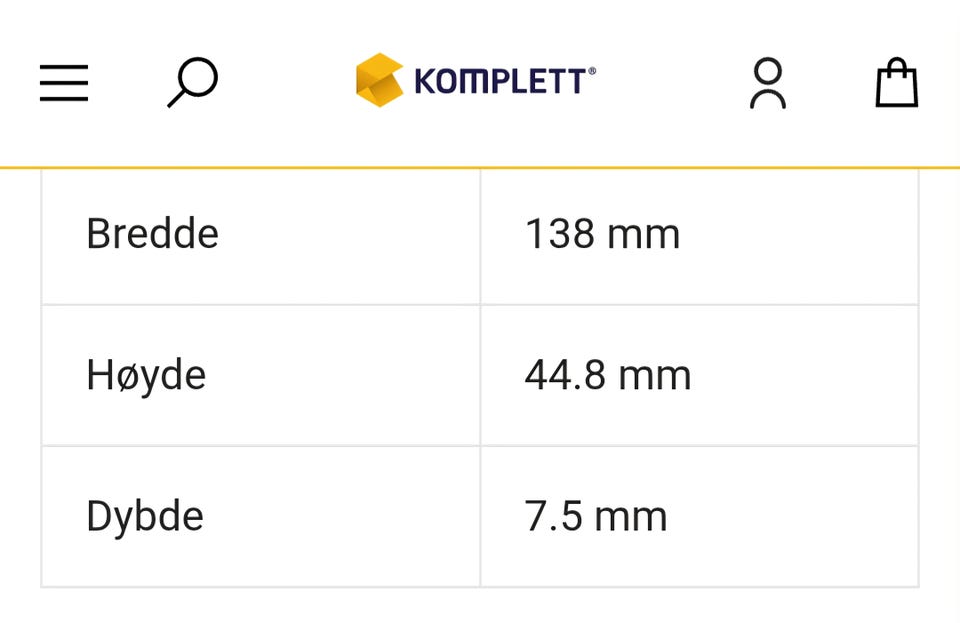Select the Dybde label cell
The width and height of the screenshot is (960, 623).
click(x=261, y=517)
